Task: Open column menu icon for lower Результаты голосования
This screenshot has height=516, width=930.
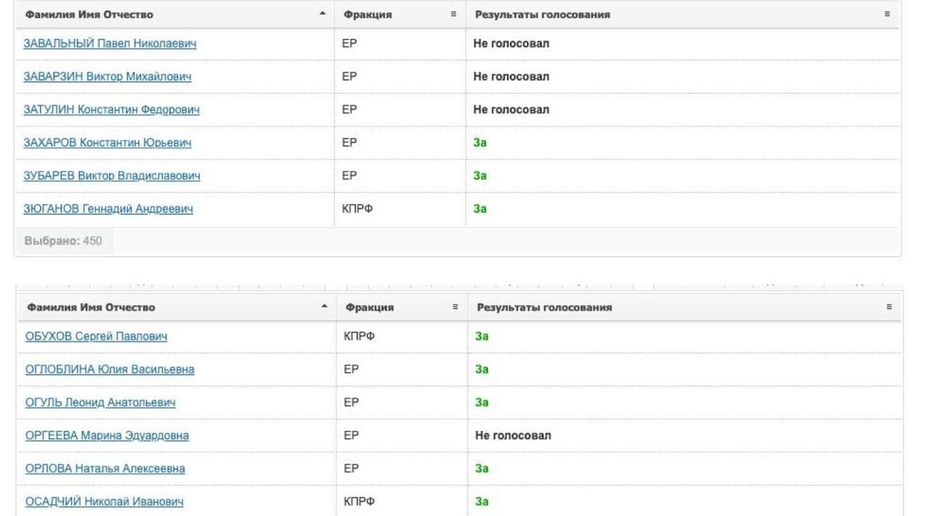Action: pyautogui.click(x=889, y=307)
